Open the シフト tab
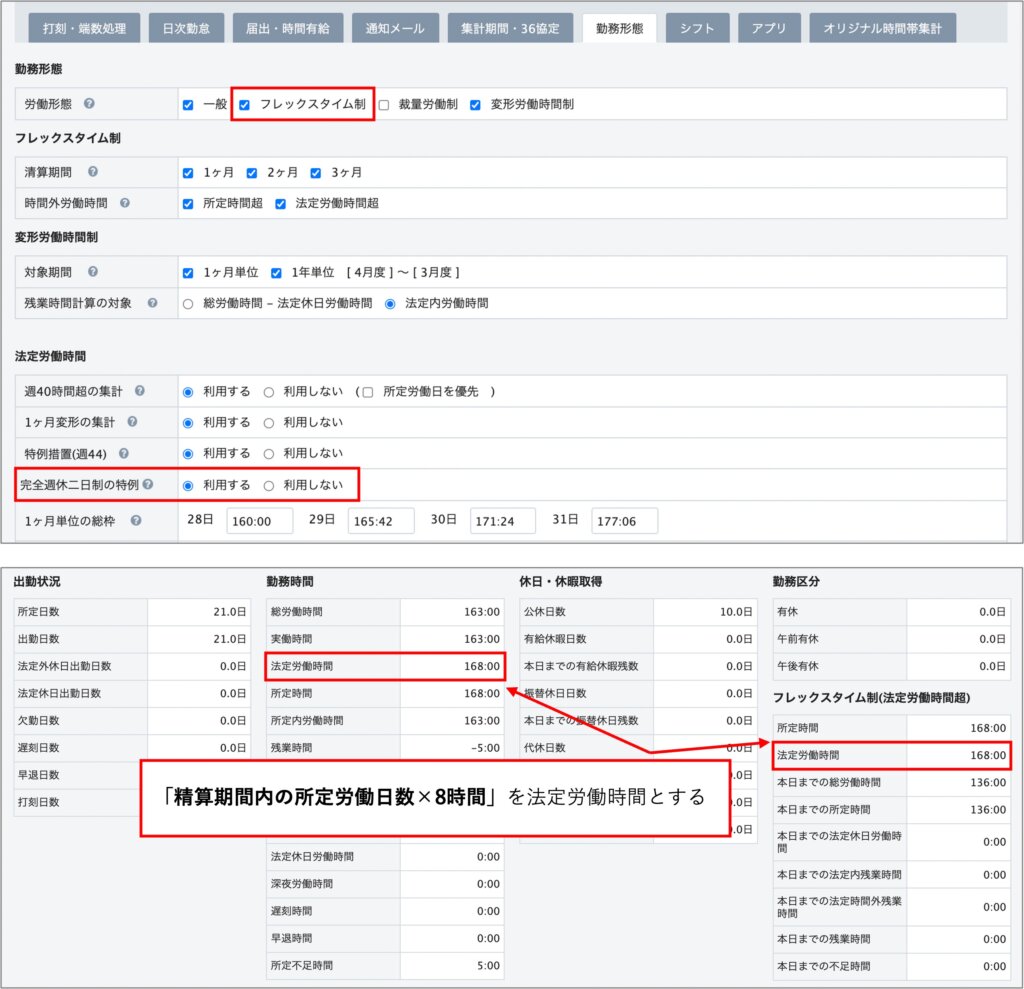Viewport: 1024px width, 989px height. (x=697, y=29)
